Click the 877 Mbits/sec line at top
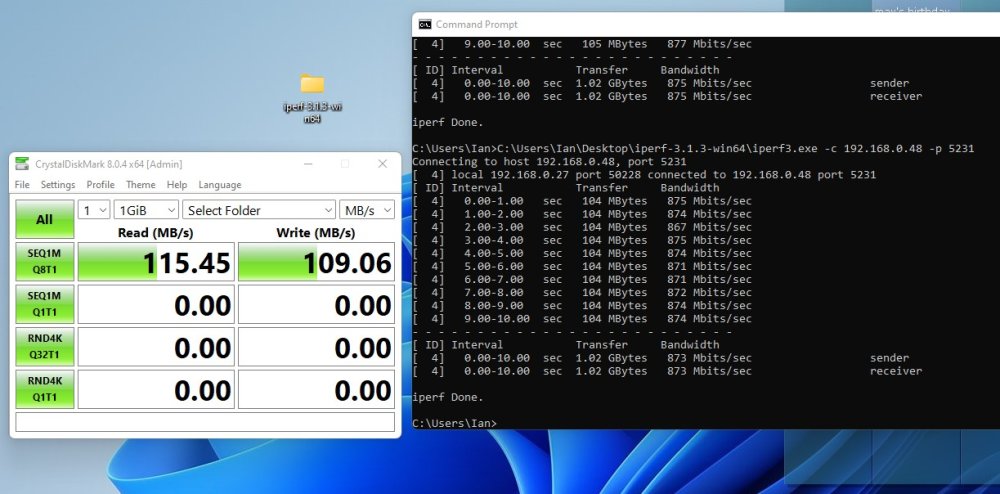The width and height of the screenshot is (1000, 494). [x=582, y=44]
